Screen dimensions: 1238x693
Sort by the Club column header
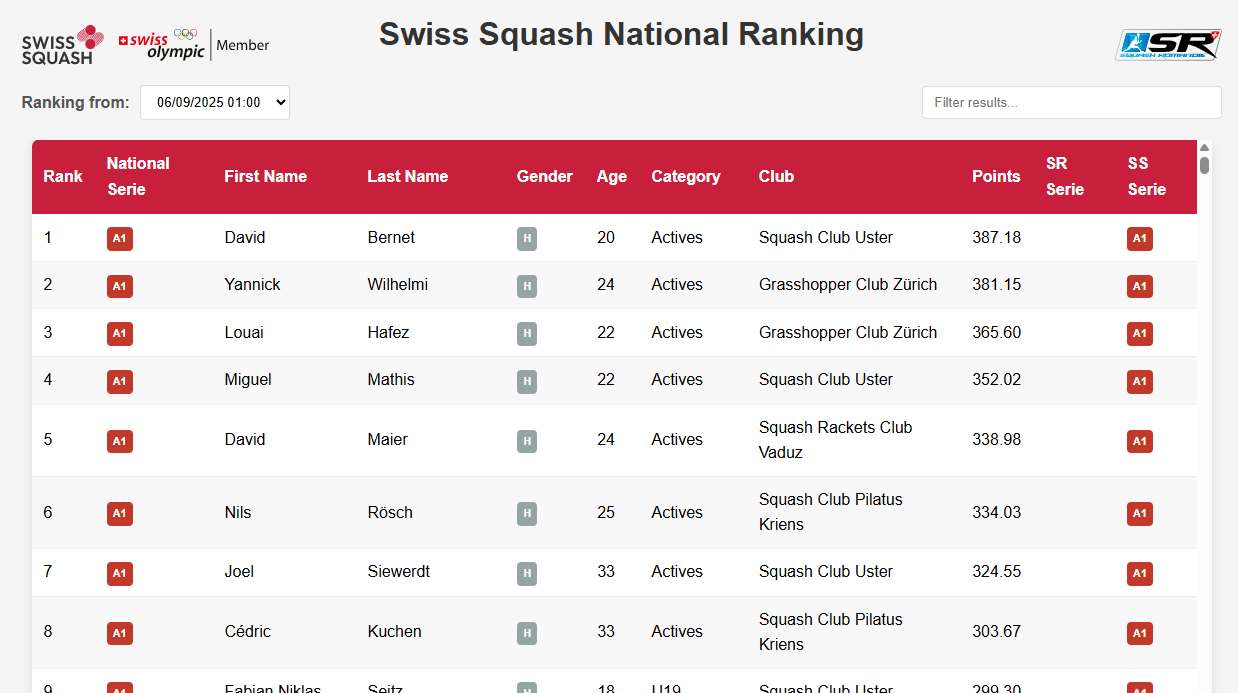776,176
